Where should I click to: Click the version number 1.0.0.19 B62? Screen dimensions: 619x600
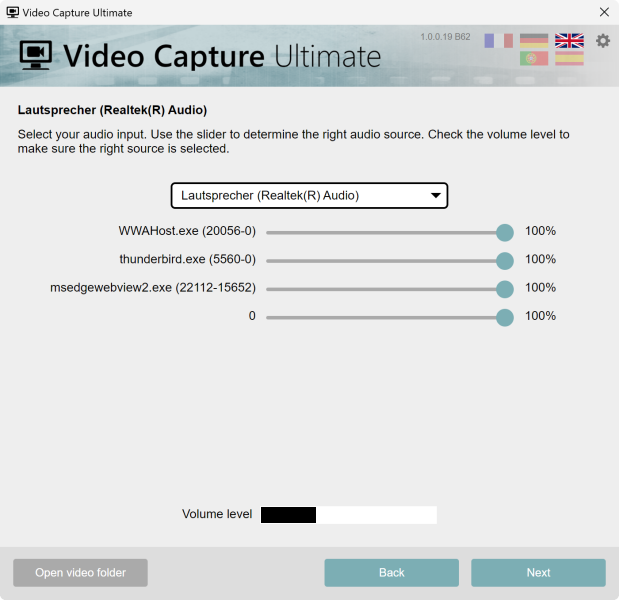pyautogui.click(x=446, y=37)
